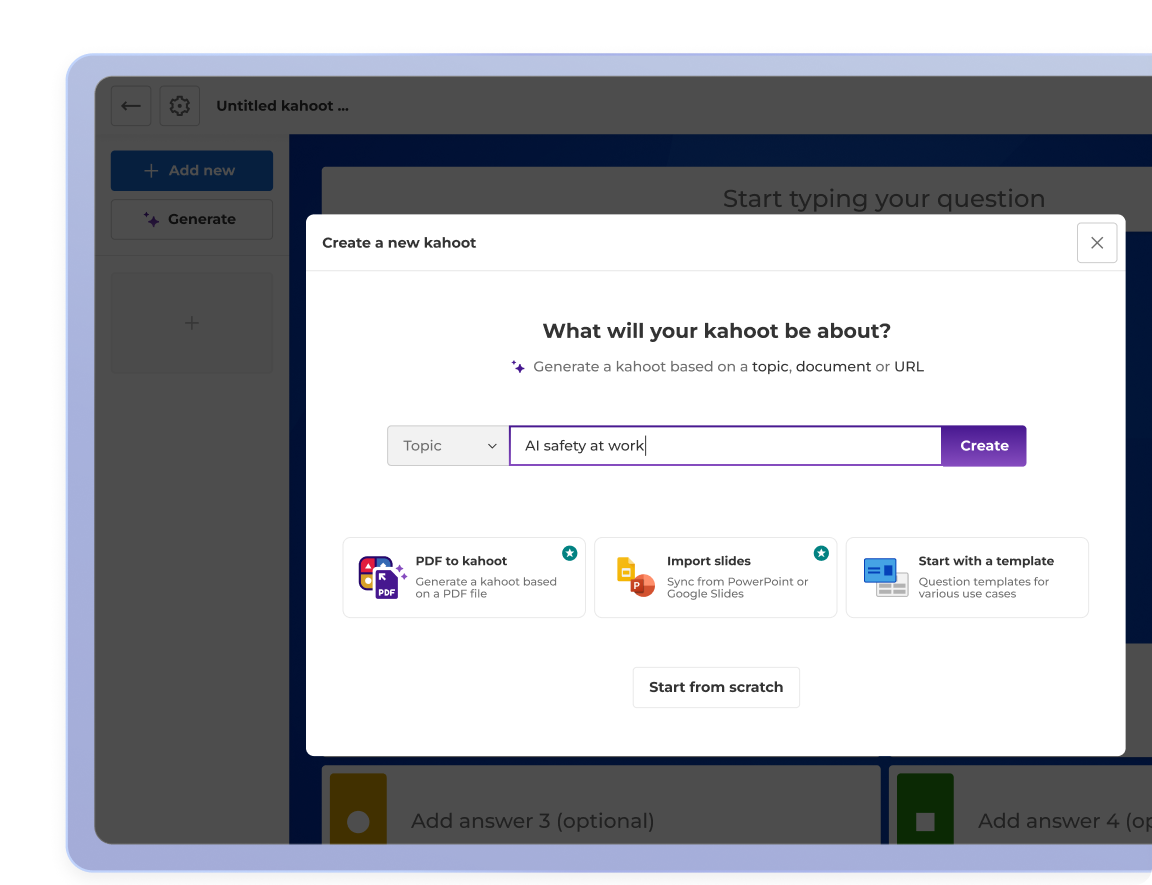Click Add answer 3 (optional) field
The height and width of the screenshot is (885, 1152).
(601, 806)
